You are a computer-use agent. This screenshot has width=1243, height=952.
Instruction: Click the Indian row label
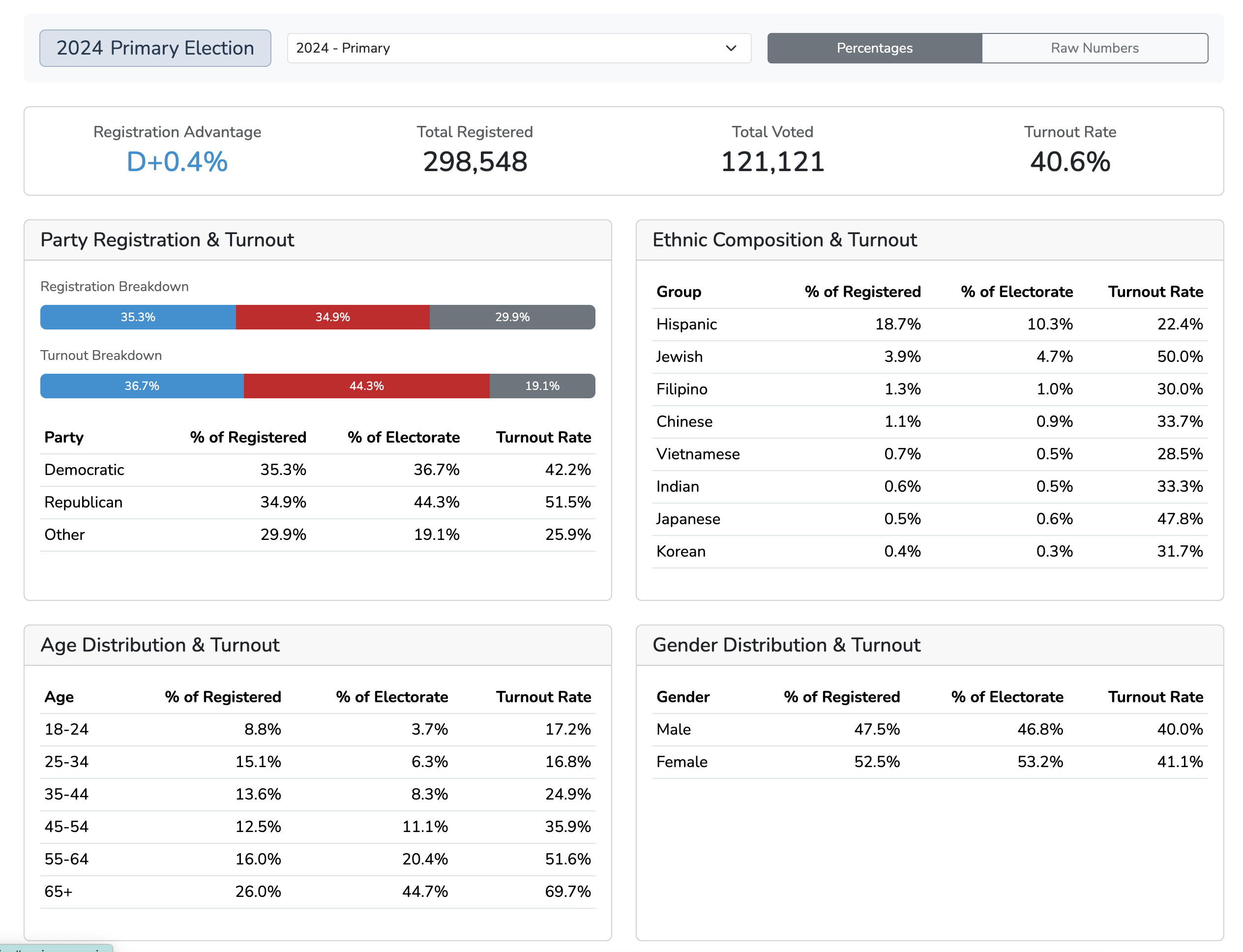678,486
